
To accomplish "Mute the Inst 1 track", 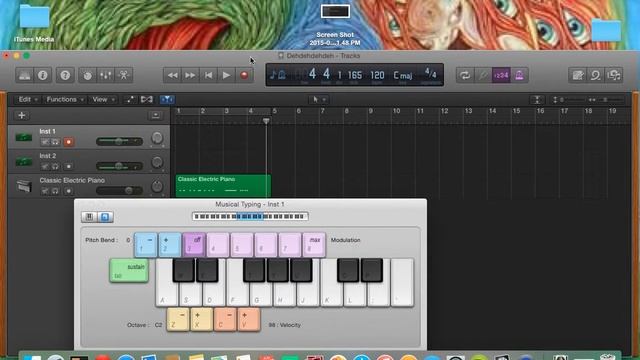I will (44, 142).
